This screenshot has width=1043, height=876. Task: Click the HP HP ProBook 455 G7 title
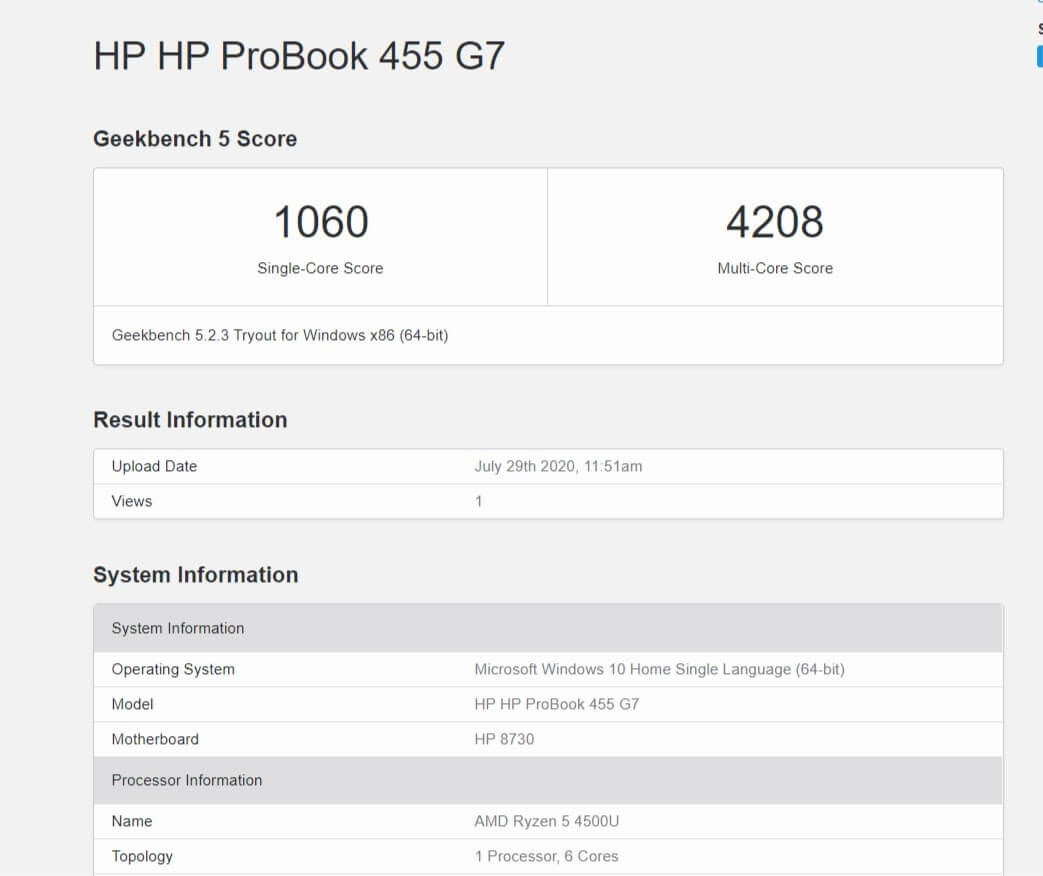tap(299, 55)
